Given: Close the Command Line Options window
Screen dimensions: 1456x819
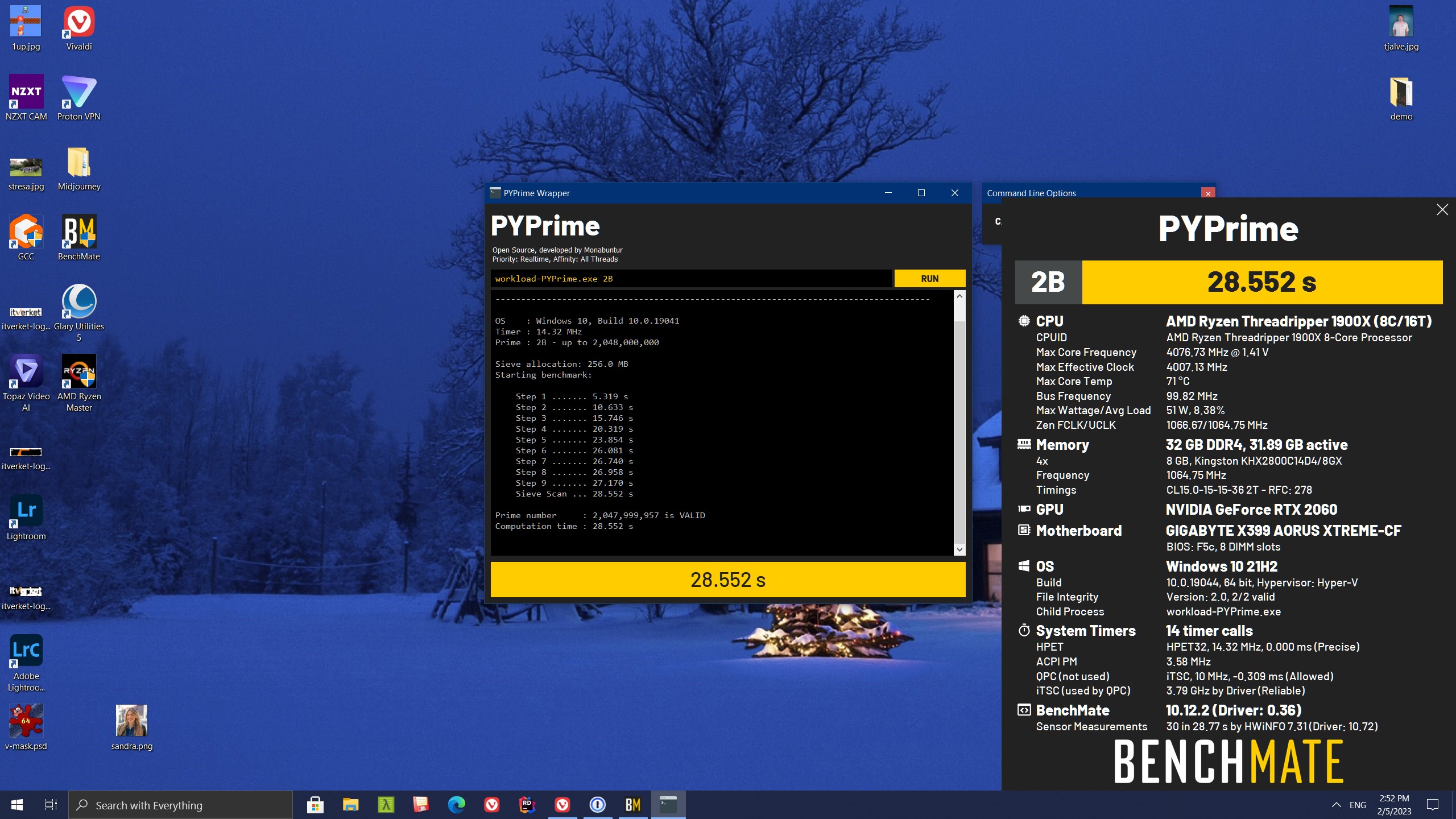Looking at the screenshot, I should (1208, 193).
